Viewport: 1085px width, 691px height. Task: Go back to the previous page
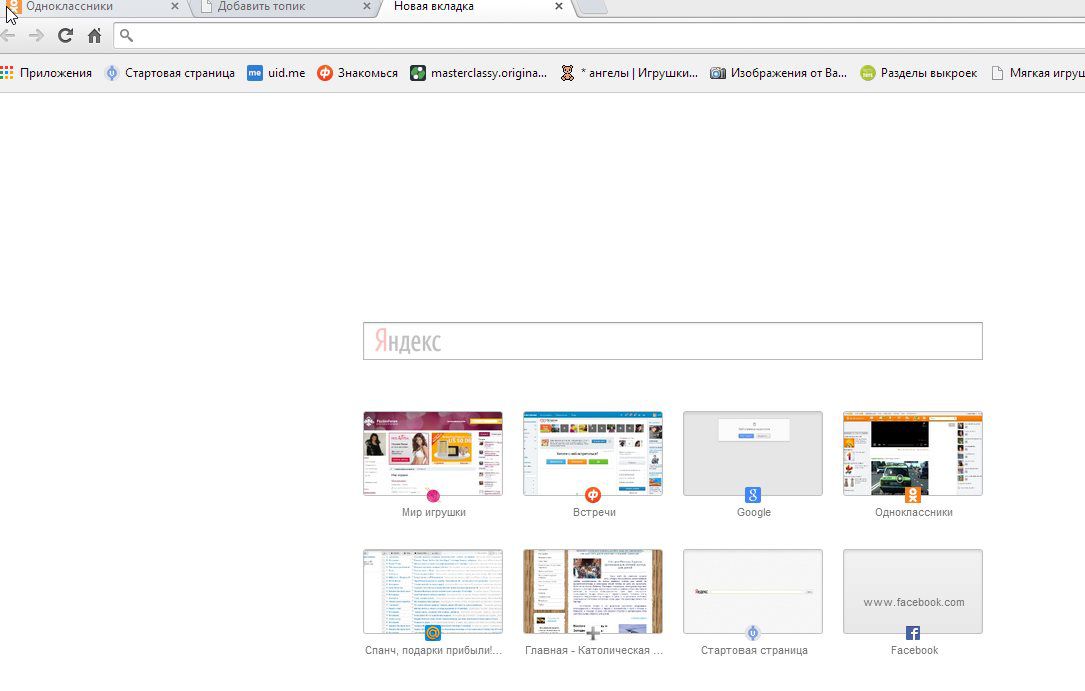point(7,35)
